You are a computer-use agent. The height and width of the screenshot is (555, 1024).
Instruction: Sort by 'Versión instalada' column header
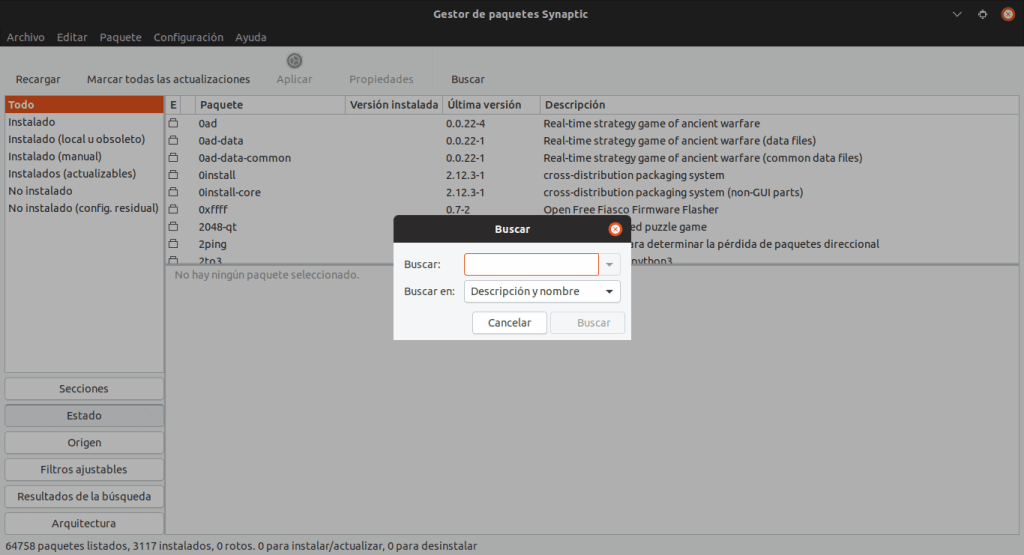tap(394, 104)
